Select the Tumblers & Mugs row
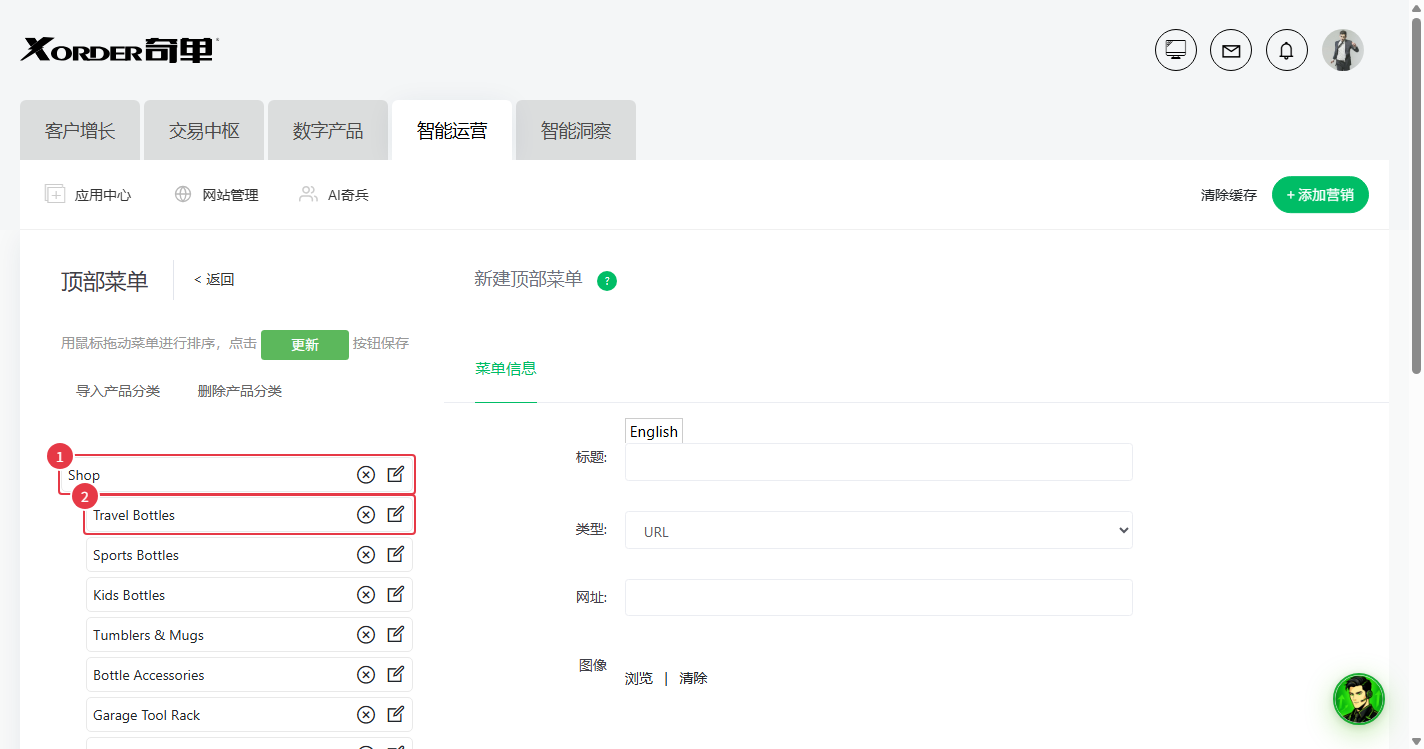The height and width of the screenshot is (749, 1424). coord(249,634)
